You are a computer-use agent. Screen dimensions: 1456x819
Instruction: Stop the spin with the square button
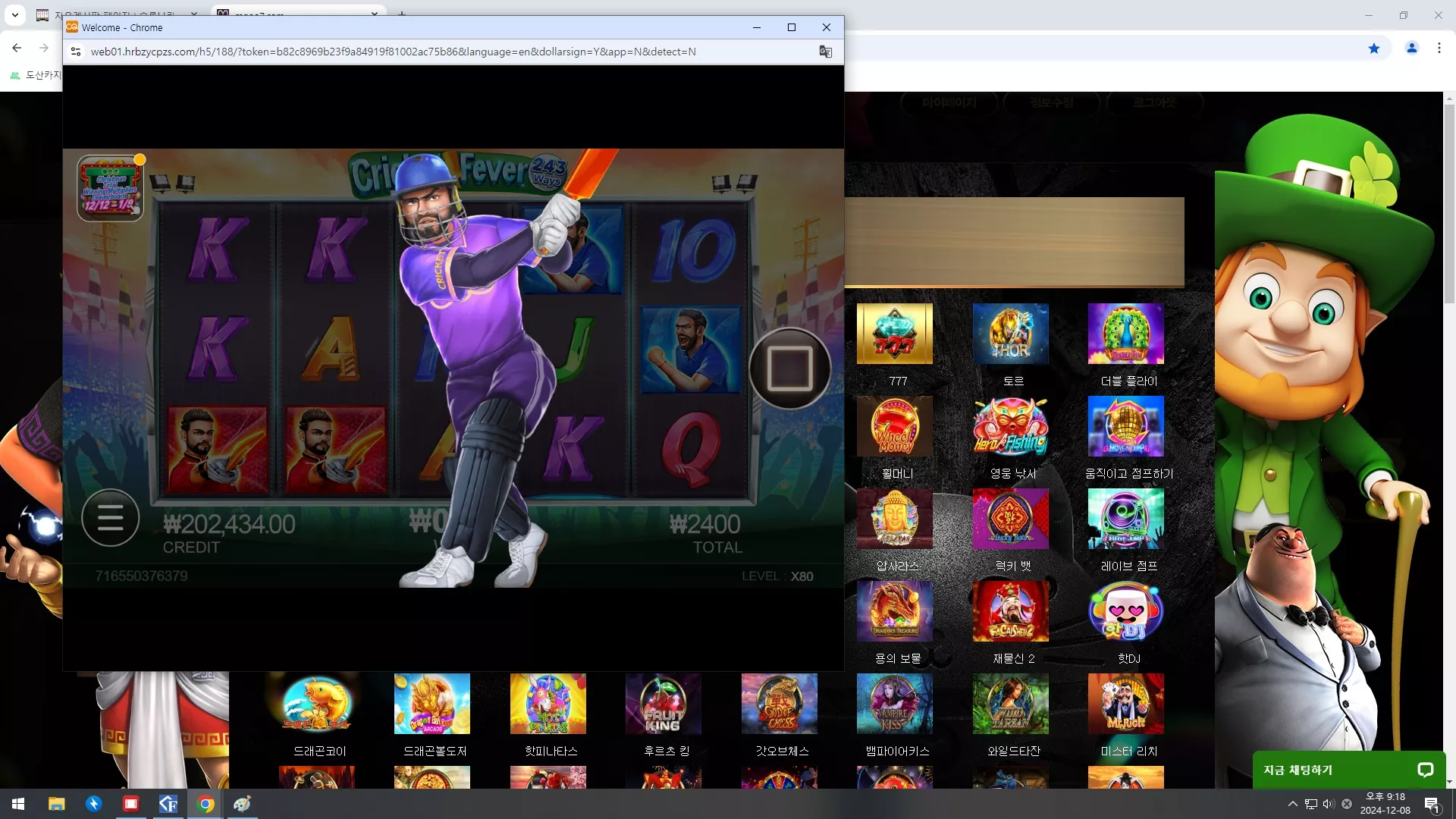click(789, 369)
